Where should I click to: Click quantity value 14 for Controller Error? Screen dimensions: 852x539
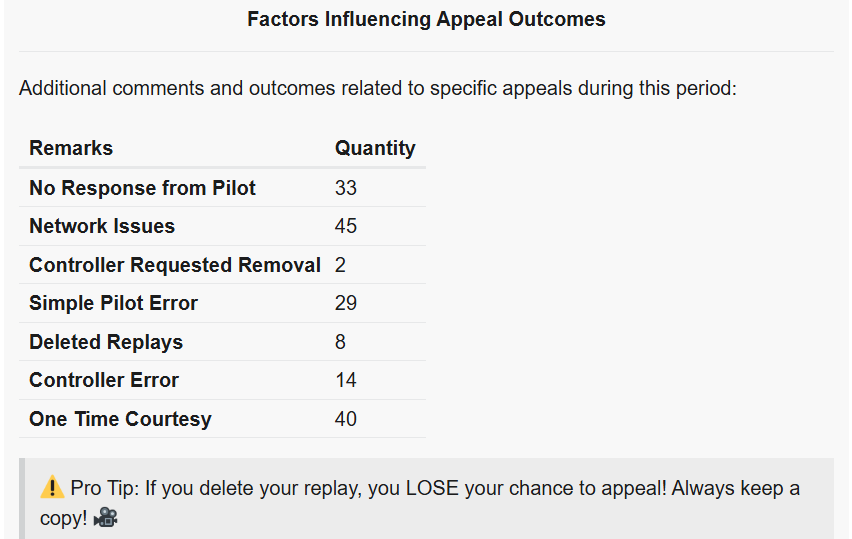[346, 380]
